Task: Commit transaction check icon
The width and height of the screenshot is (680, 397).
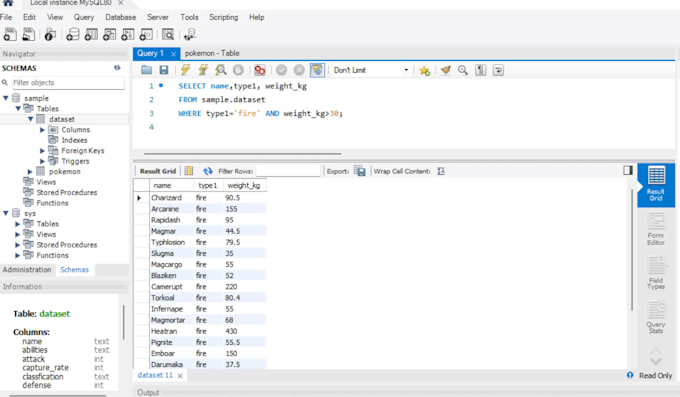Action: pos(281,70)
